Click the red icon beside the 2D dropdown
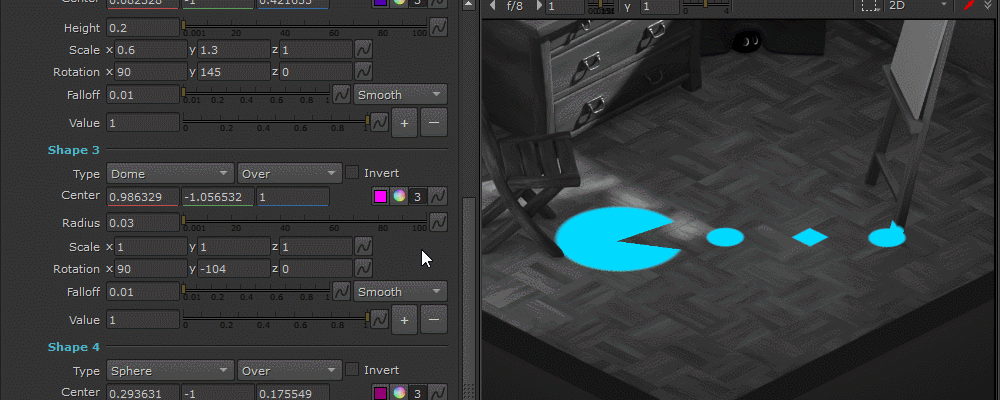The height and width of the screenshot is (400, 1000). [x=969, y=6]
